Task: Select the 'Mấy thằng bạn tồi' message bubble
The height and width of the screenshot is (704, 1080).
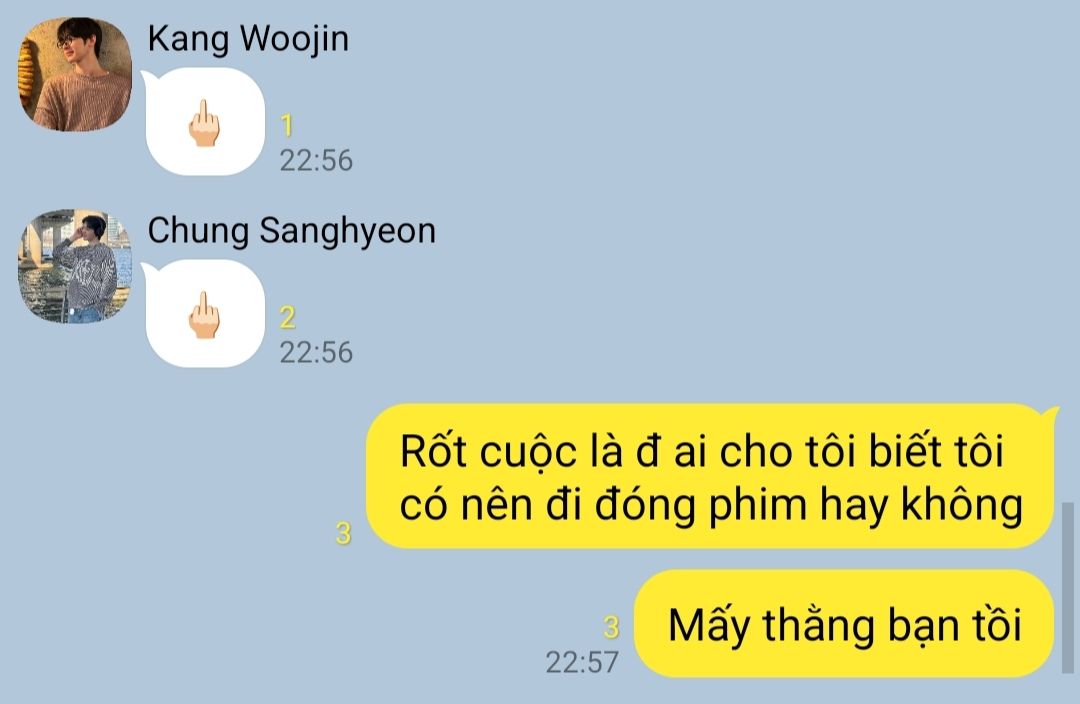Action: click(844, 624)
